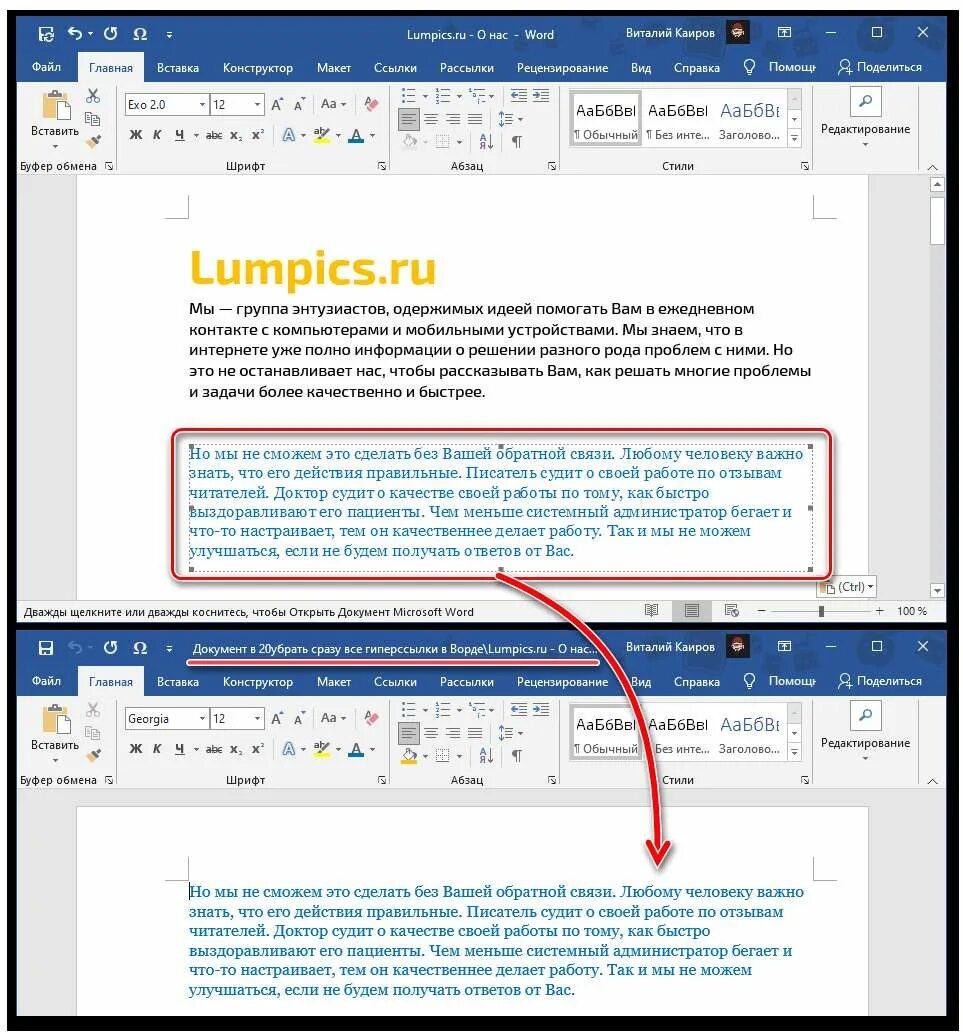This screenshot has width=963, height=1032.
Task: Click Поделиться button in top window
Action: 879,66
